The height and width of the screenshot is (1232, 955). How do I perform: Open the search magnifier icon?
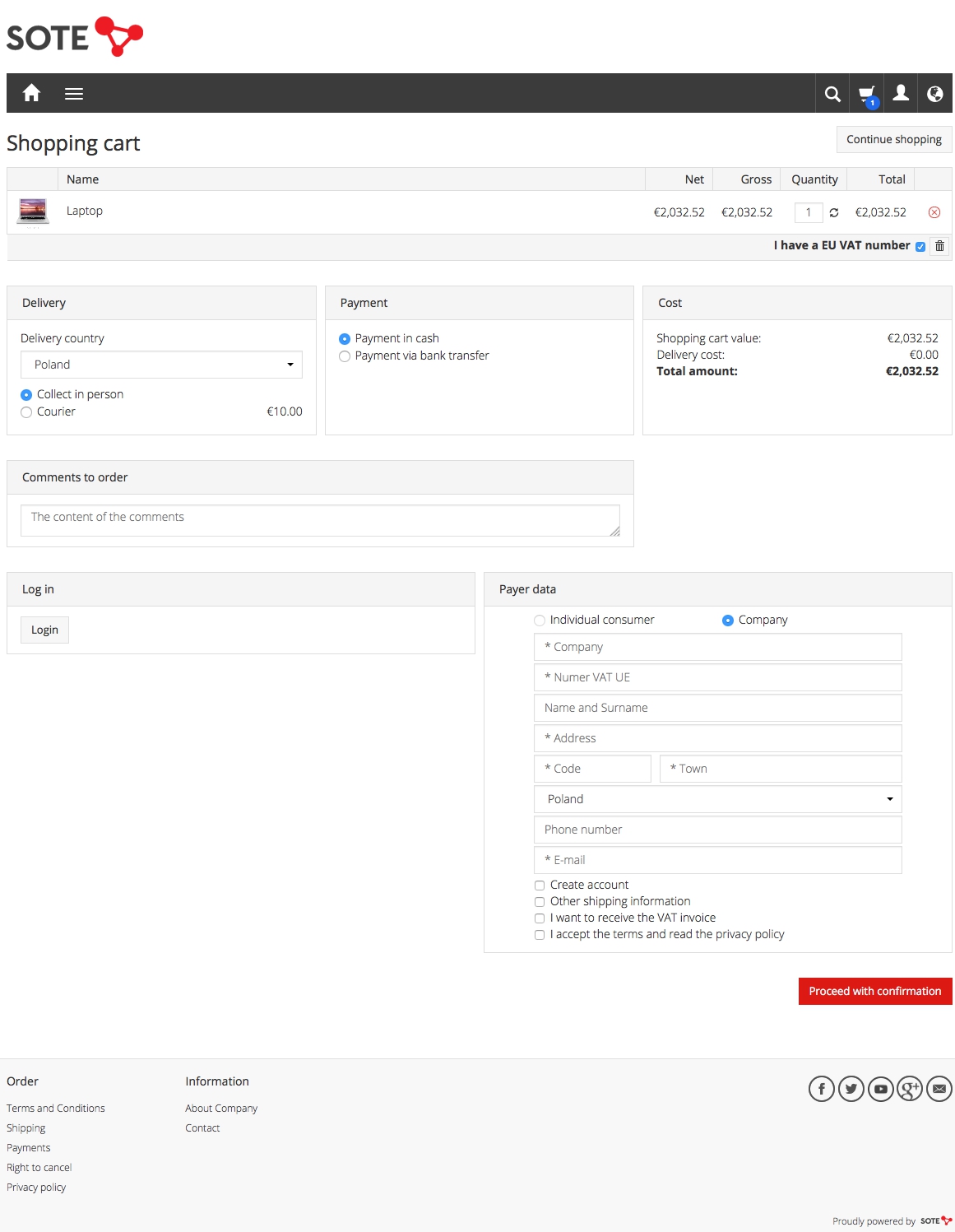coord(832,94)
